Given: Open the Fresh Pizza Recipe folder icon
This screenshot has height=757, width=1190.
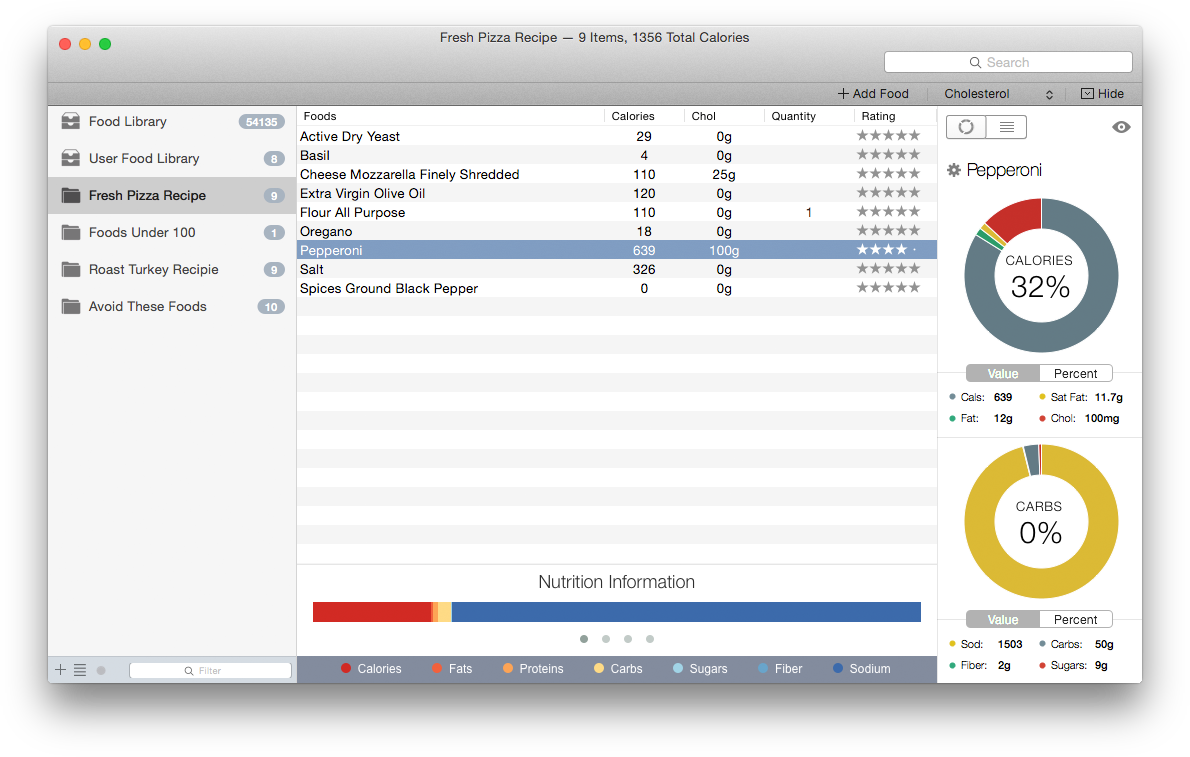Looking at the screenshot, I should 69,195.
